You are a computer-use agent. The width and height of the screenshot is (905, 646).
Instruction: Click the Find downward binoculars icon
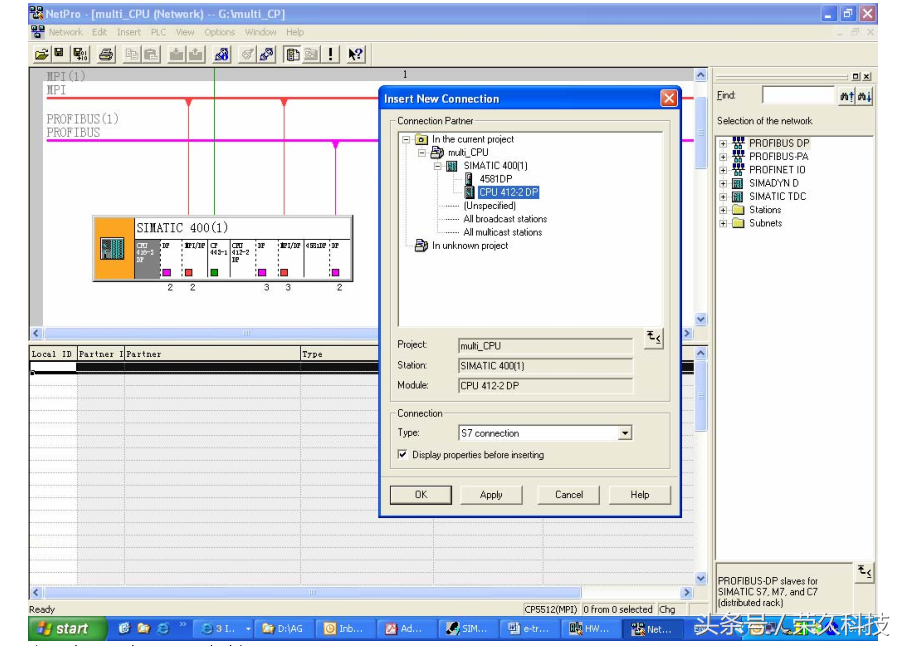point(865,96)
